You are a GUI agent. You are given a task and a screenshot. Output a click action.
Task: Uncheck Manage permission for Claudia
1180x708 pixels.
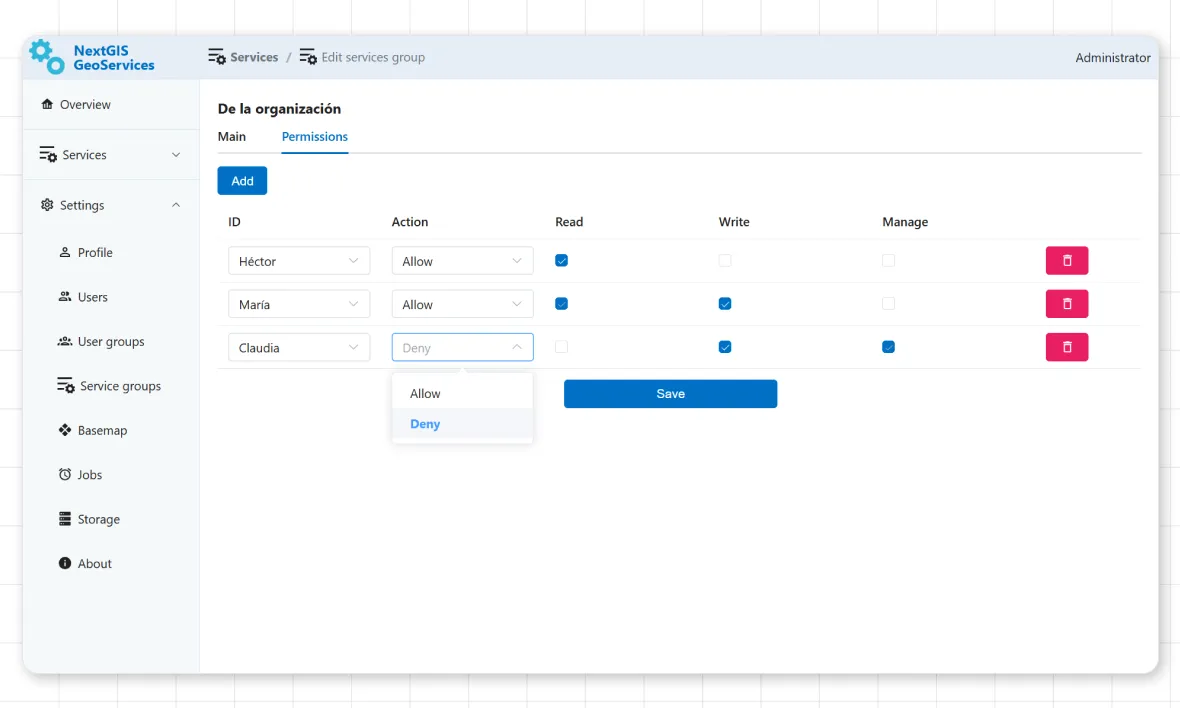coord(888,347)
